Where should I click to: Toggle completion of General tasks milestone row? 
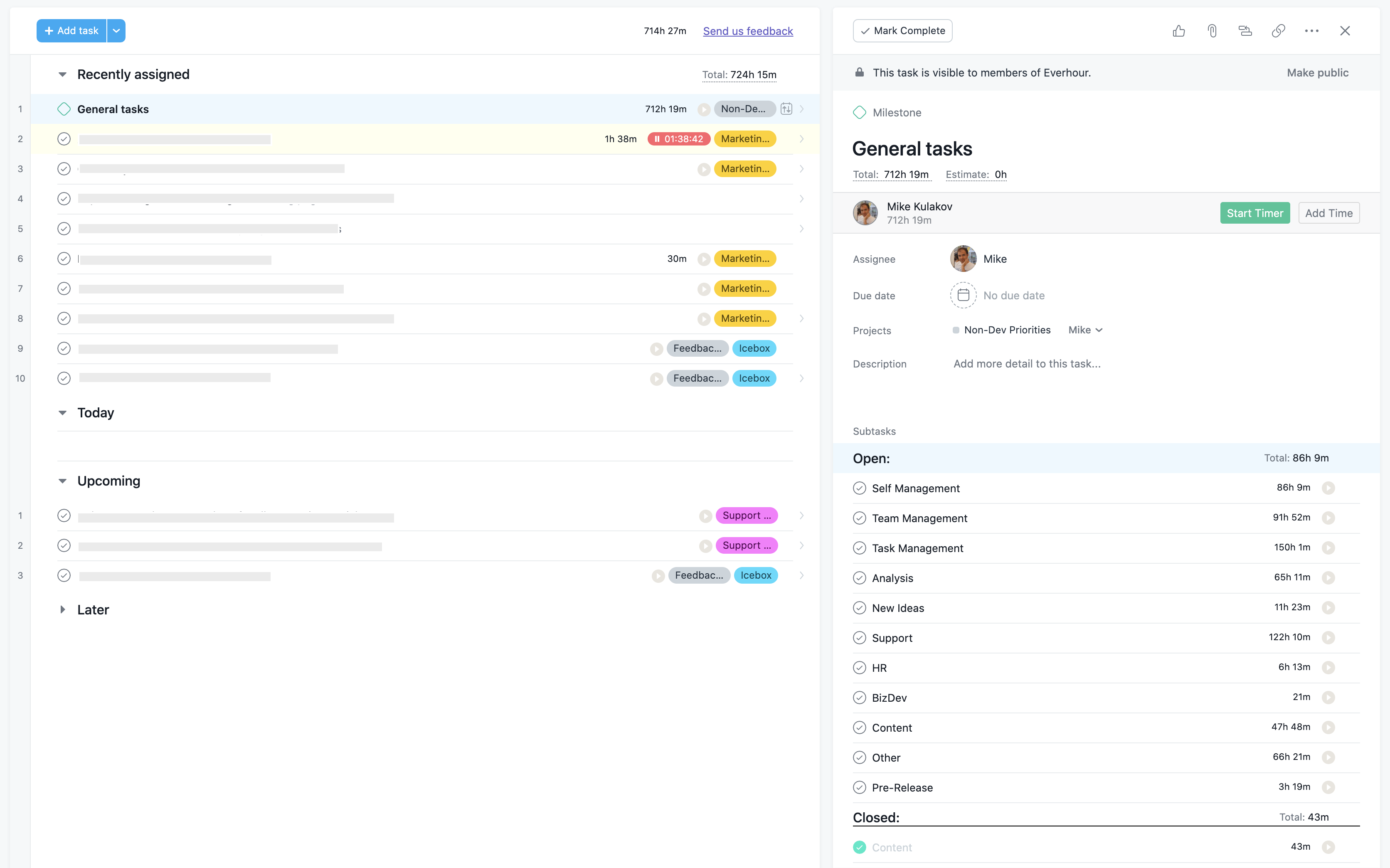pos(64,109)
